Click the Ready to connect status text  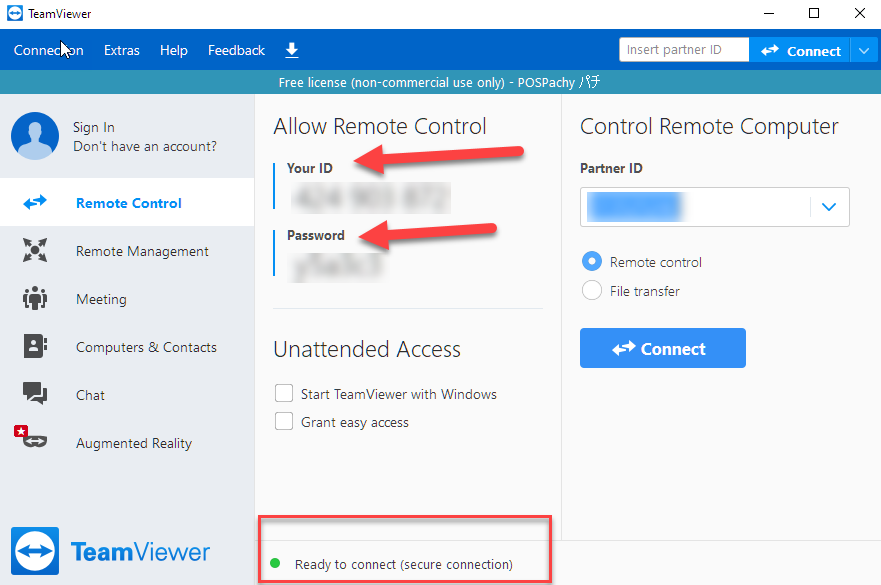coord(403,564)
